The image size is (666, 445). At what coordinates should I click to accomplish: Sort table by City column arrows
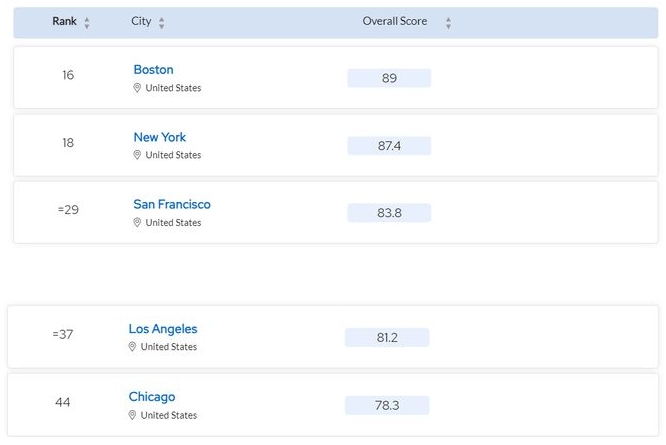click(x=161, y=23)
